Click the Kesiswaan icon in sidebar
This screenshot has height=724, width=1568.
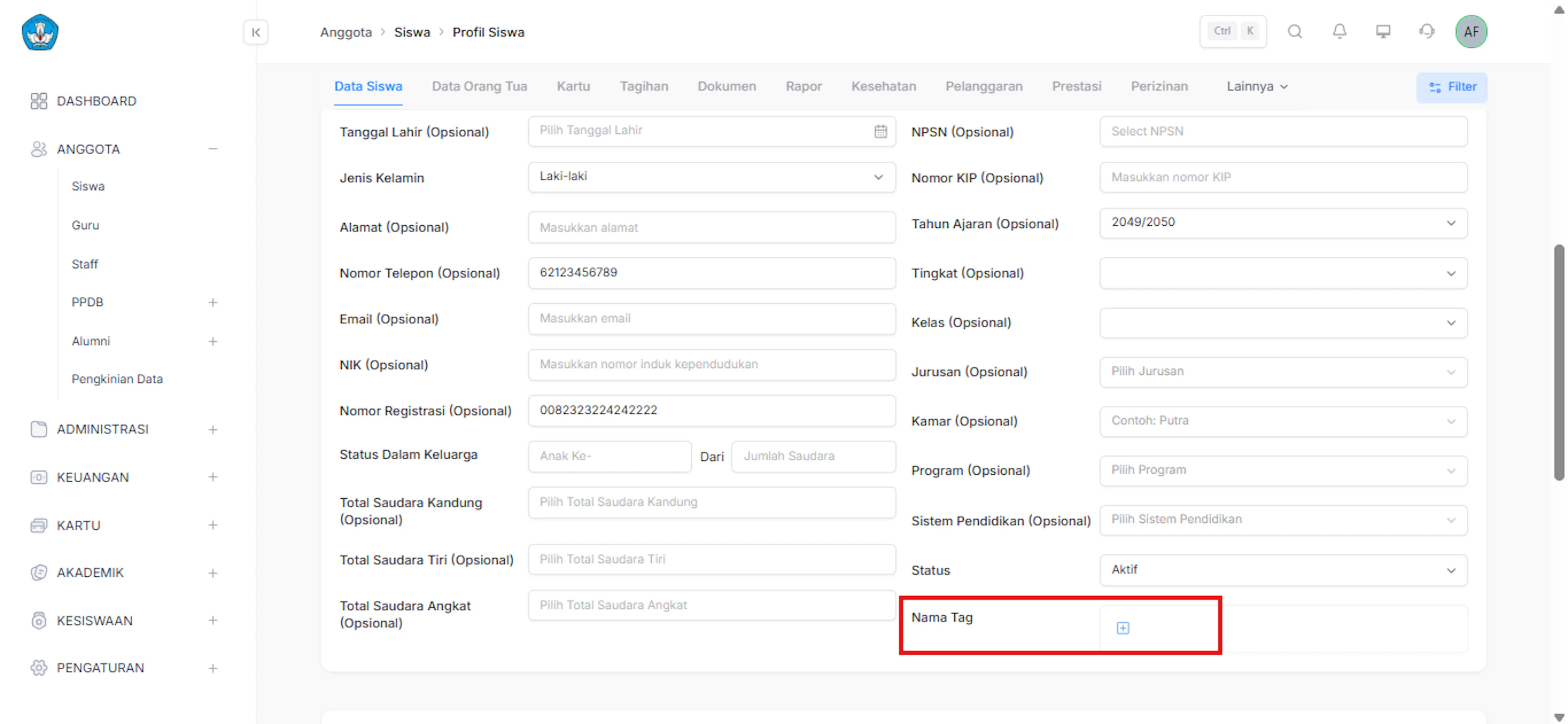coord(39,621)
